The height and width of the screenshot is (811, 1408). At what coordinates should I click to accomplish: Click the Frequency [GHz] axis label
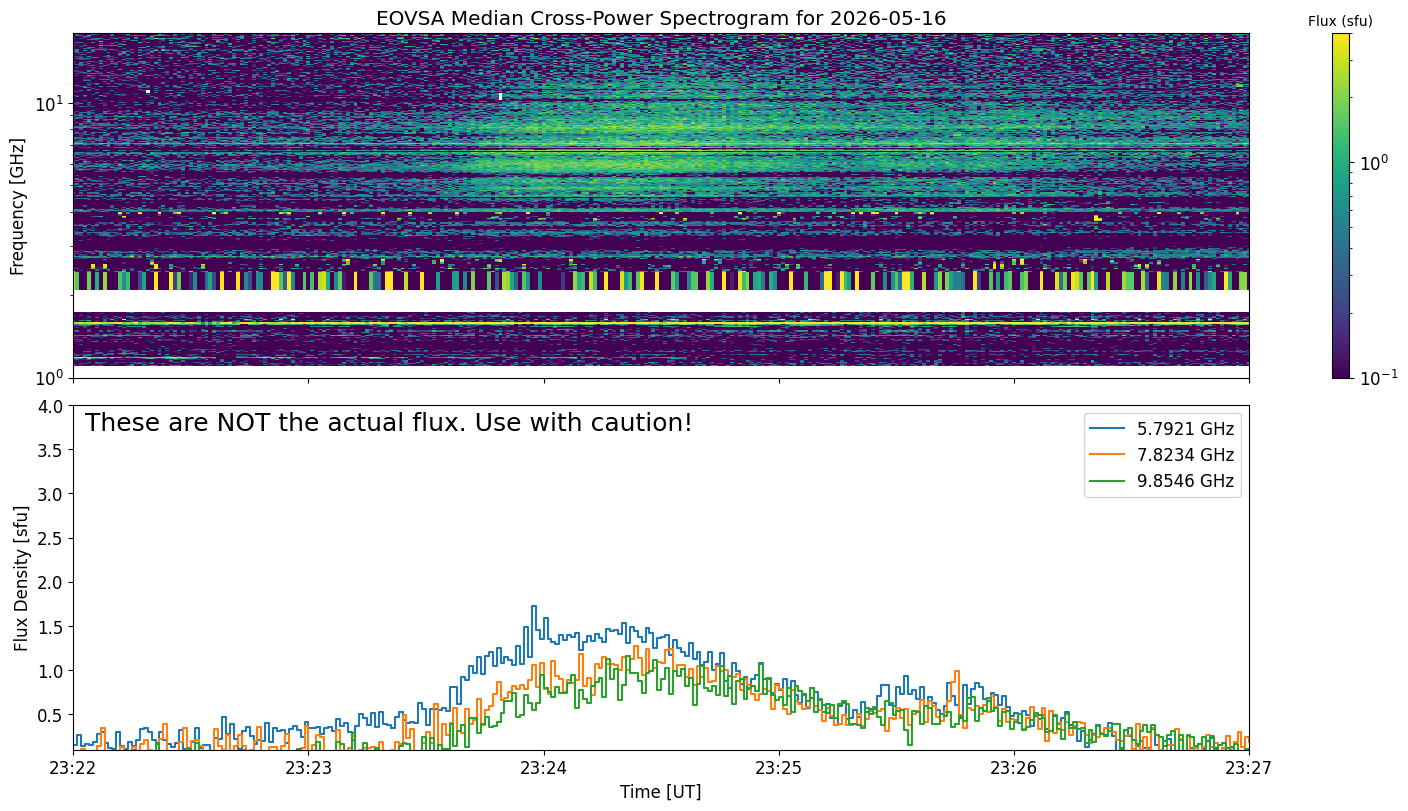[17, 206]
